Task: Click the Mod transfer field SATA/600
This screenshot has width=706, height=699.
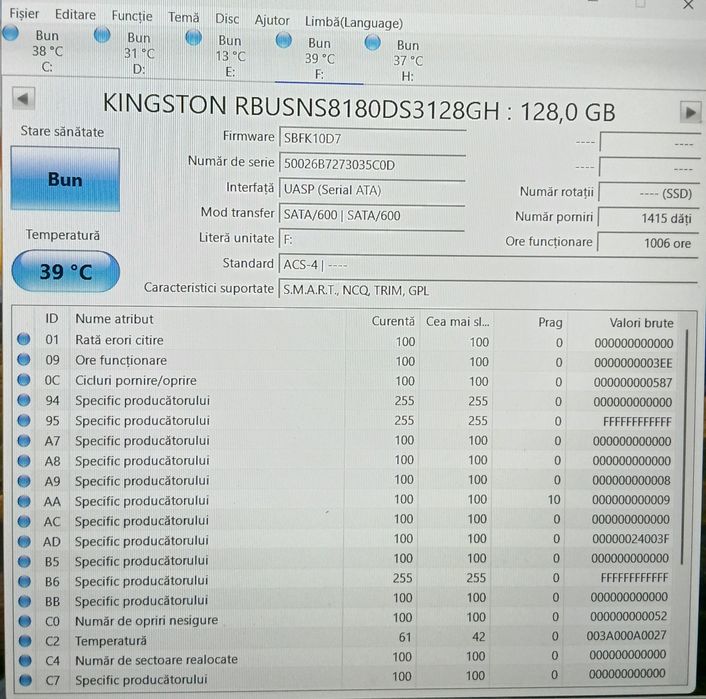Action: (x=372, y=215)
